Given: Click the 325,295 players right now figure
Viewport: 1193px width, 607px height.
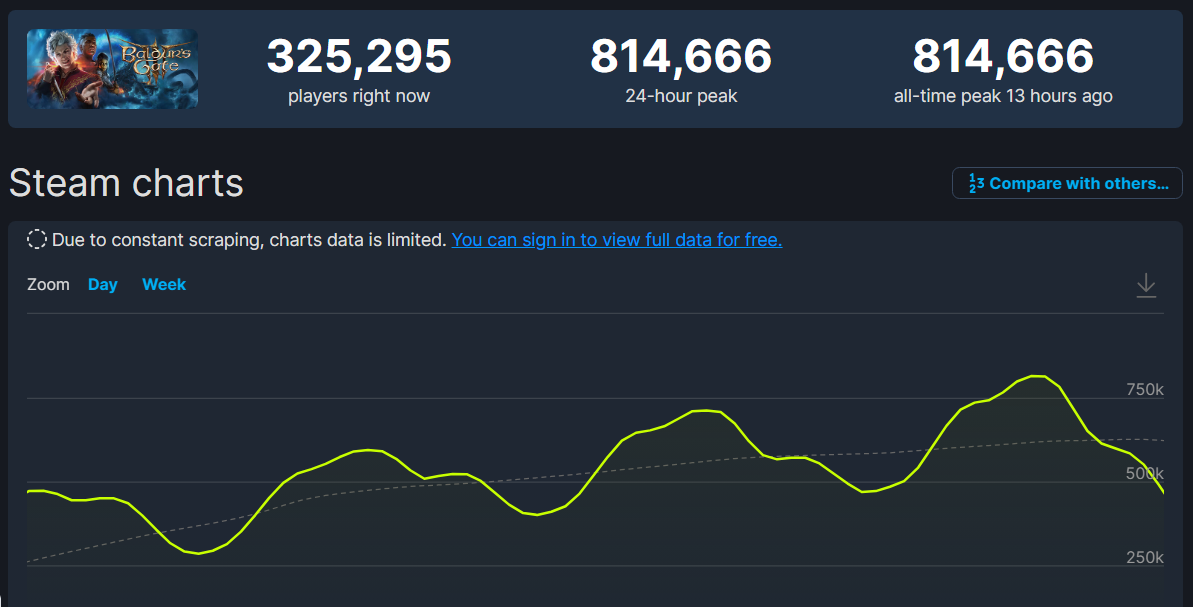Looking at the screenshot, I should point(359,56).
